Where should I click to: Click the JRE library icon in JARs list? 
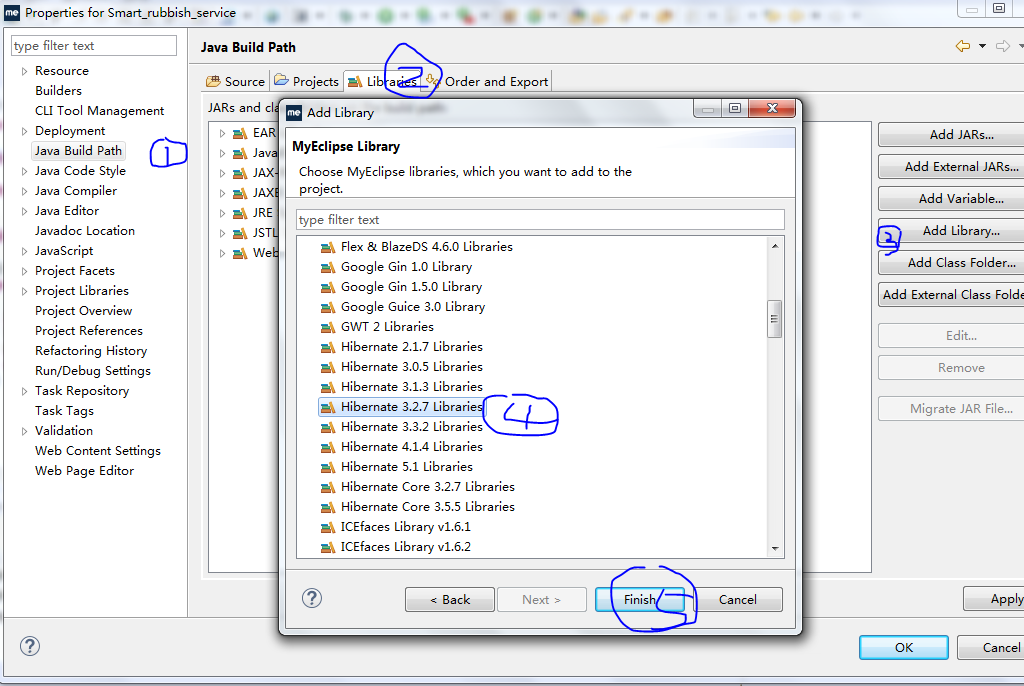pos(240,213)
